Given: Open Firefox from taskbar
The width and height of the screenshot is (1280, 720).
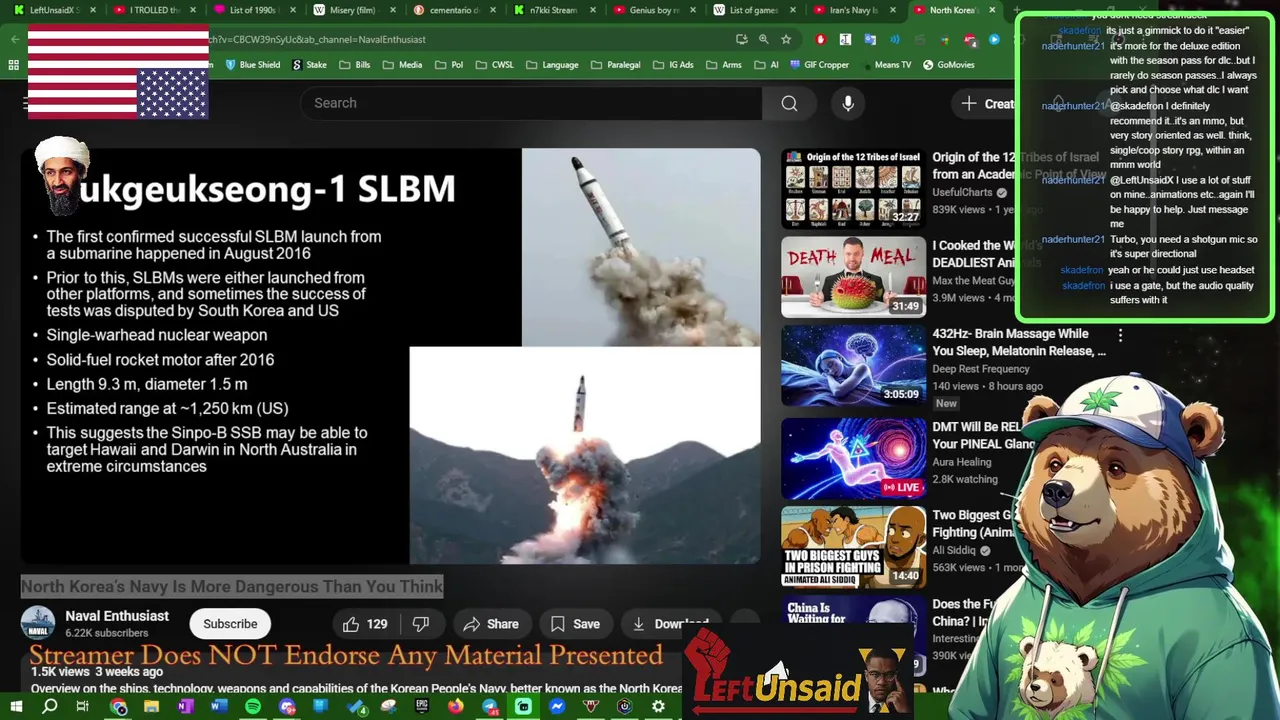Looking at the screenshot, I should tap(456, 707).
